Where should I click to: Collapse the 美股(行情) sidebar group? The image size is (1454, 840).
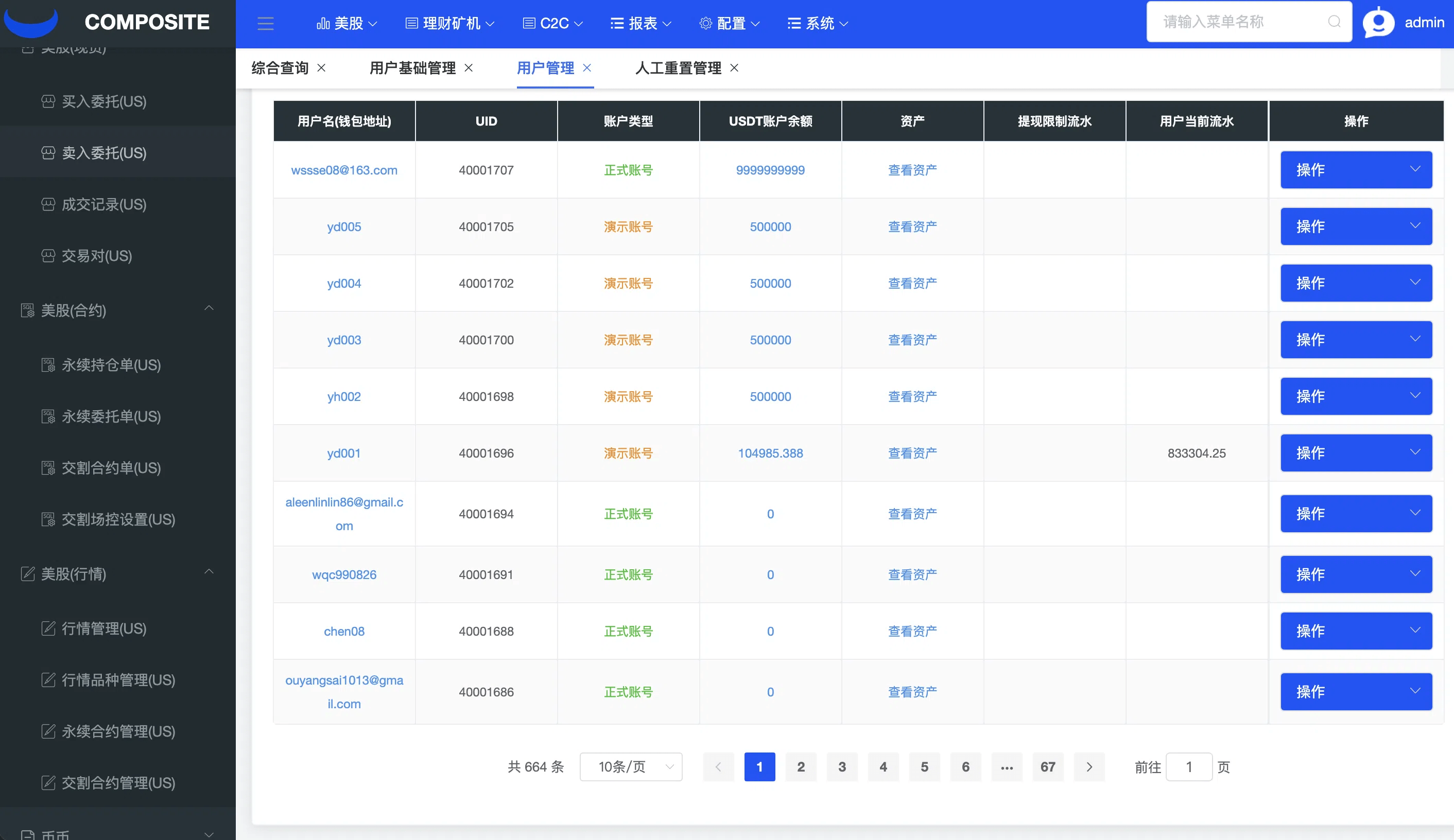(209, 572)
